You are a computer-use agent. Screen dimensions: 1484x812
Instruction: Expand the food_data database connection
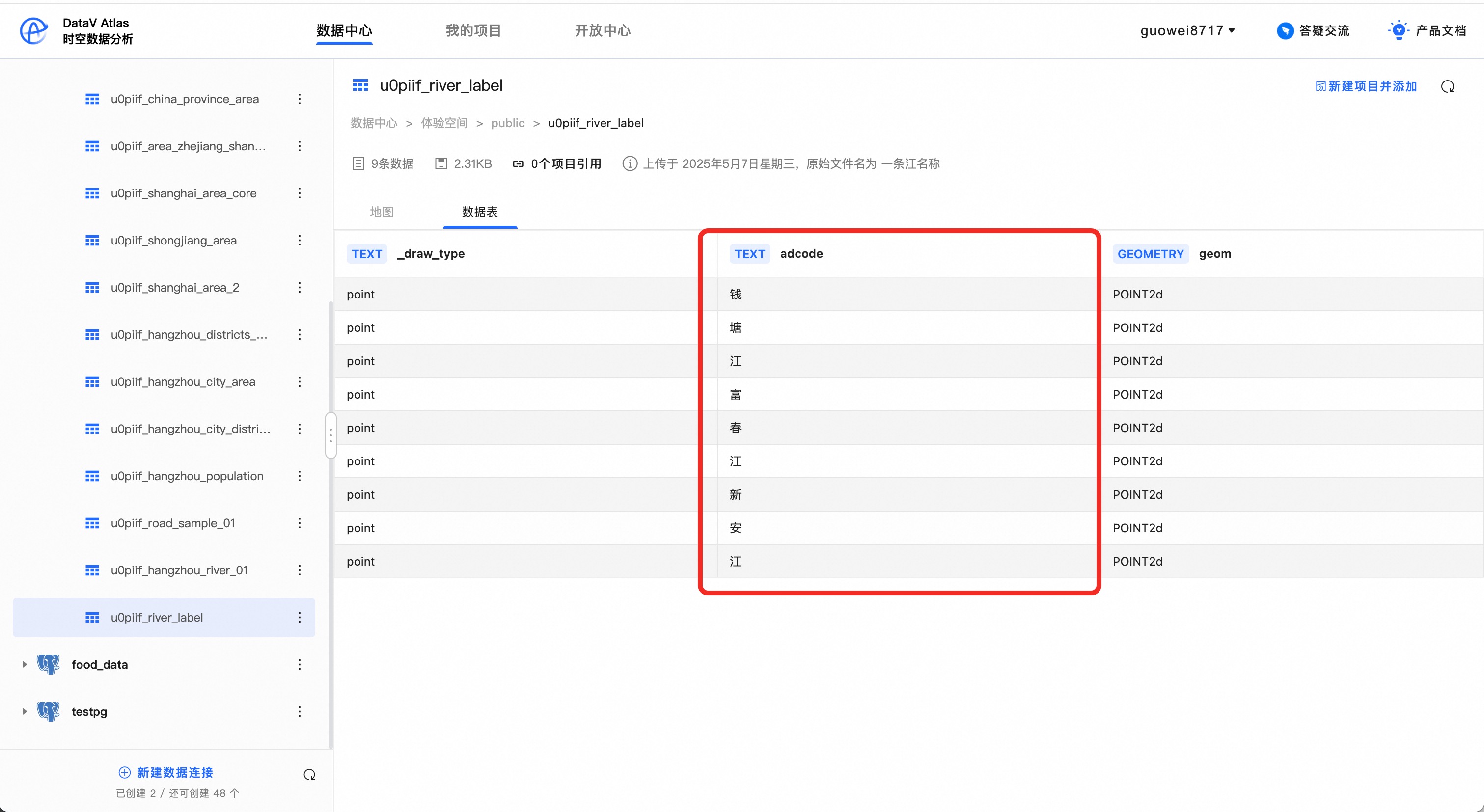point(24,665)
